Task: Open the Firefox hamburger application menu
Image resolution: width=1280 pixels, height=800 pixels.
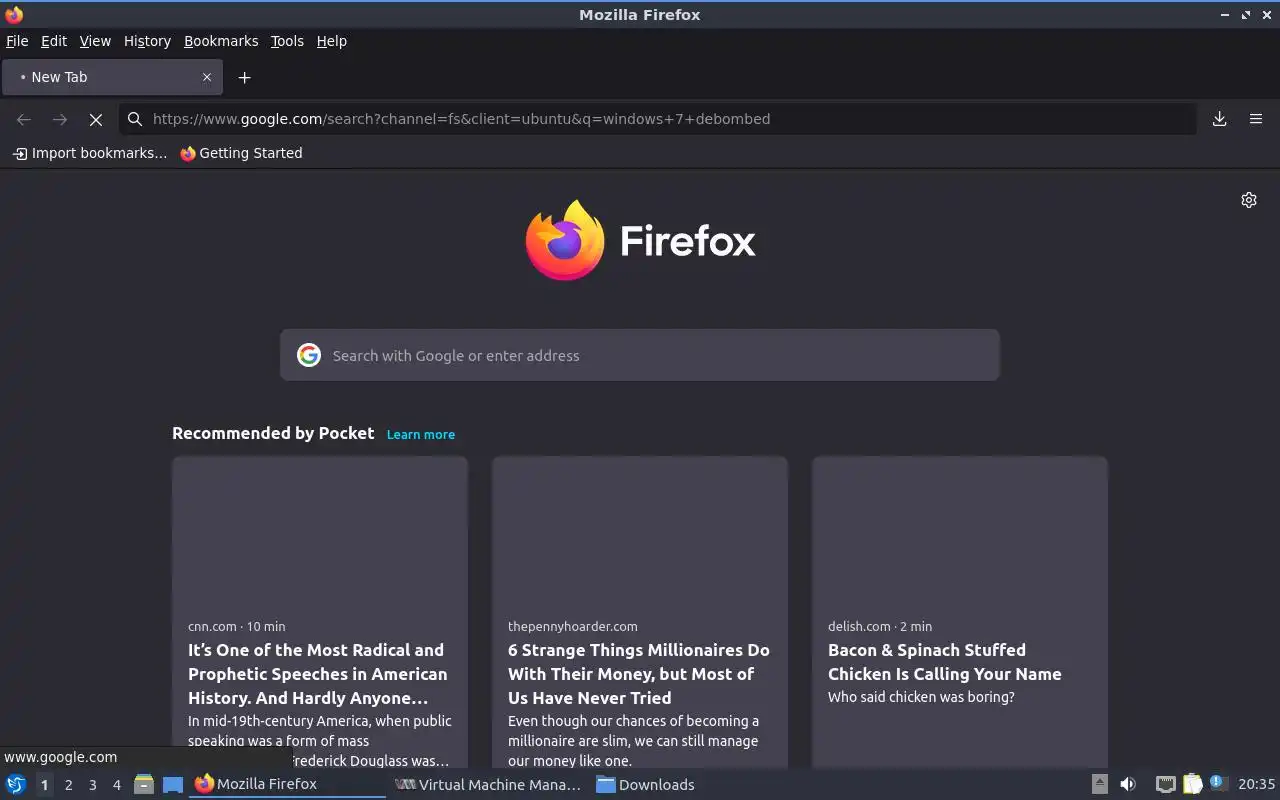Action: [1256, 119]
